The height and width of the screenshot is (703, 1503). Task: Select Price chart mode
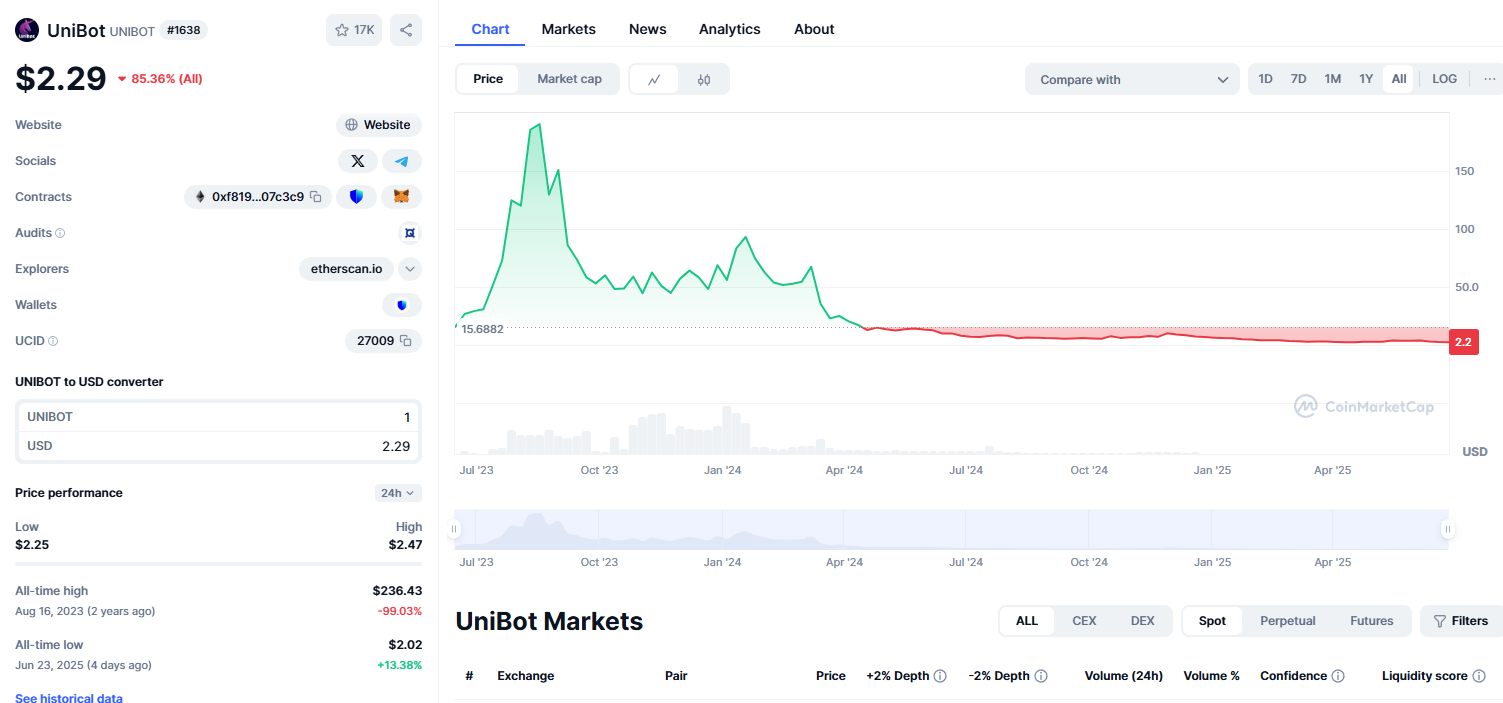click(488, 79)
